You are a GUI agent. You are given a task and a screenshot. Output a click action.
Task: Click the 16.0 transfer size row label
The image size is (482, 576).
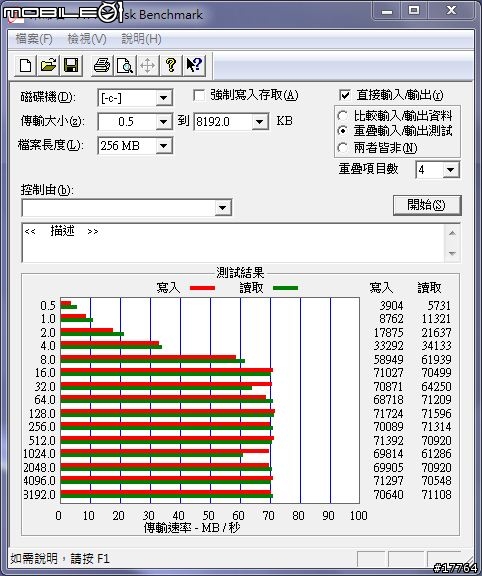[45, 373]
